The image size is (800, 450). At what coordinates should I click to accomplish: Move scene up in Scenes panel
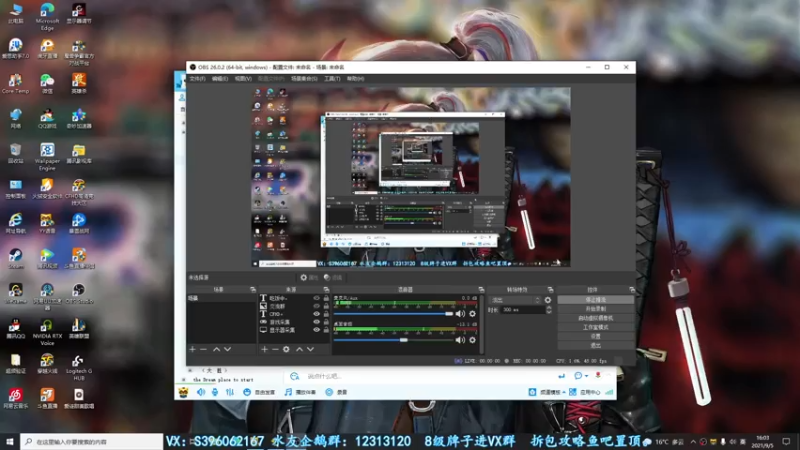pos(216,349)
